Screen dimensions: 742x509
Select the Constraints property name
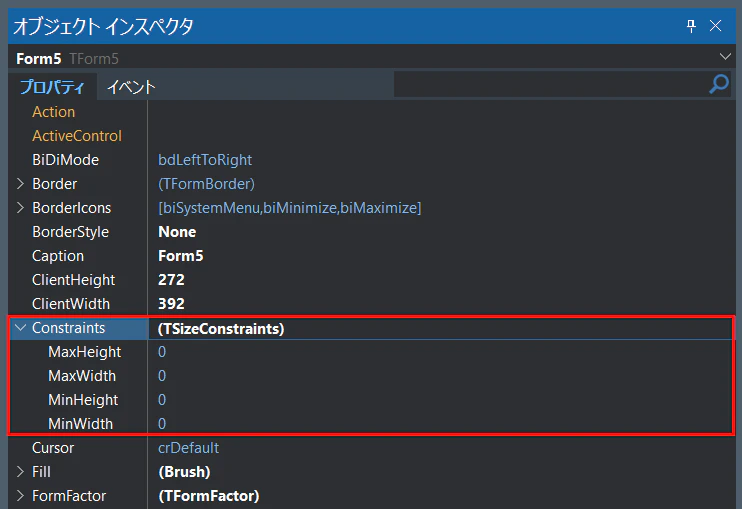pos(69,328)
